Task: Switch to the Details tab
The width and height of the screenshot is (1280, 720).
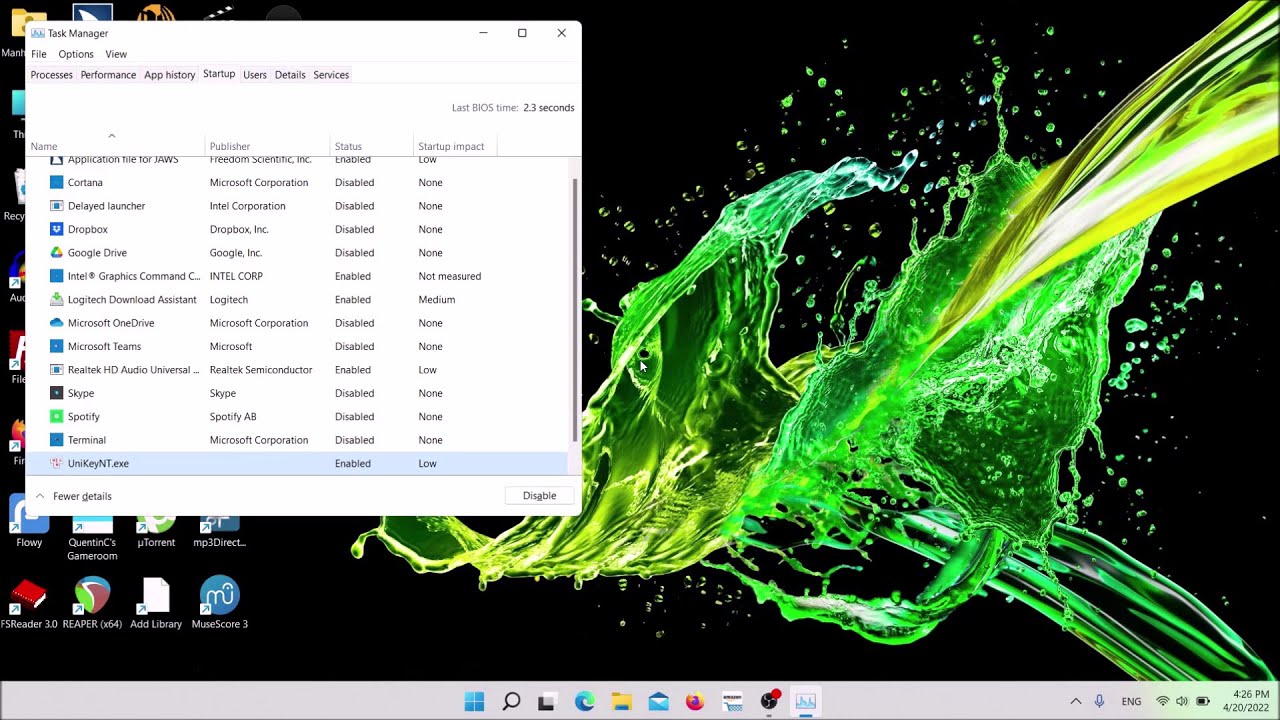Action: point(290,75)
